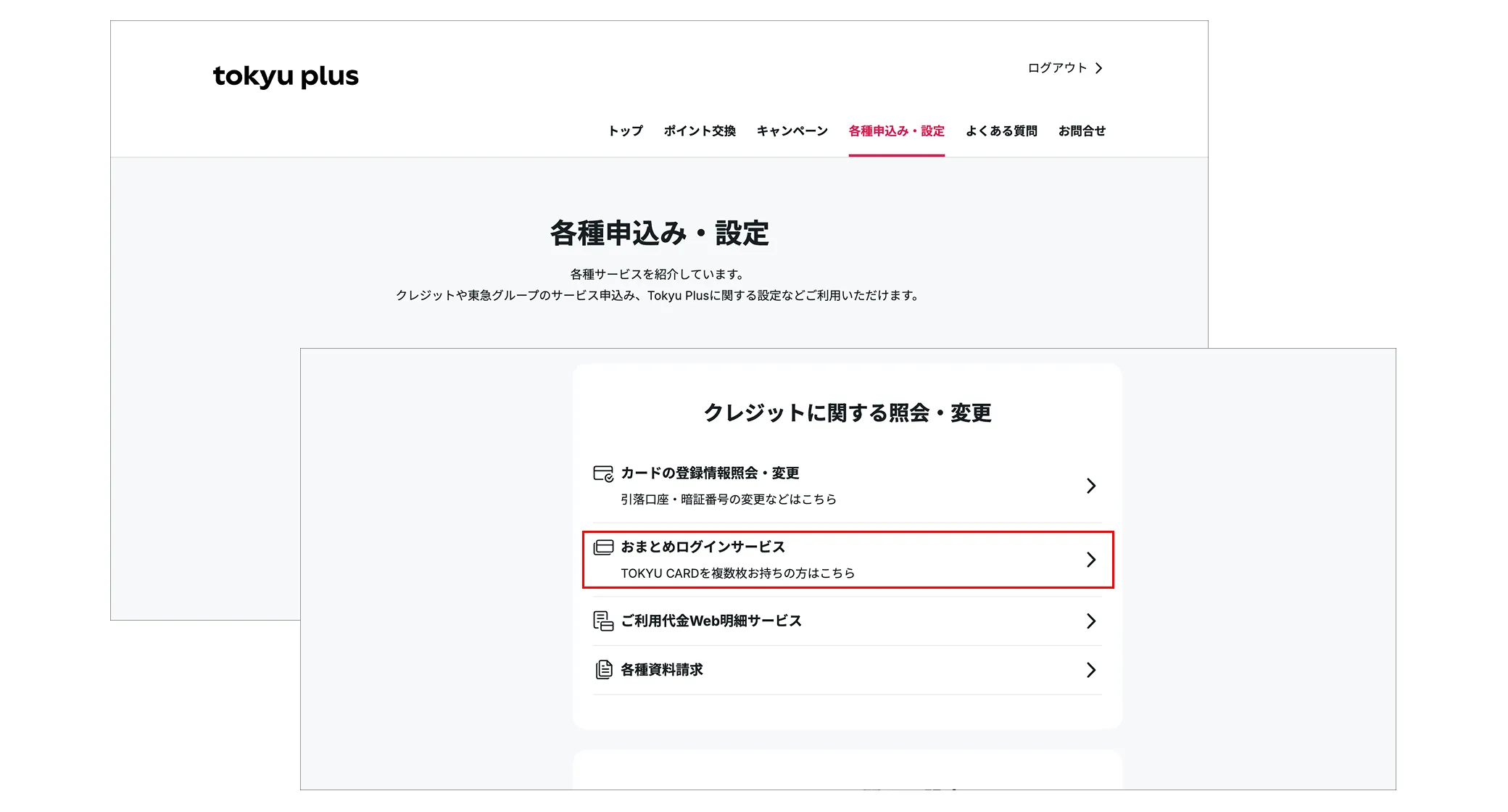Click the ログアウト link
The width and height of the screenshot is (1508, 812).
(1056, 67)
